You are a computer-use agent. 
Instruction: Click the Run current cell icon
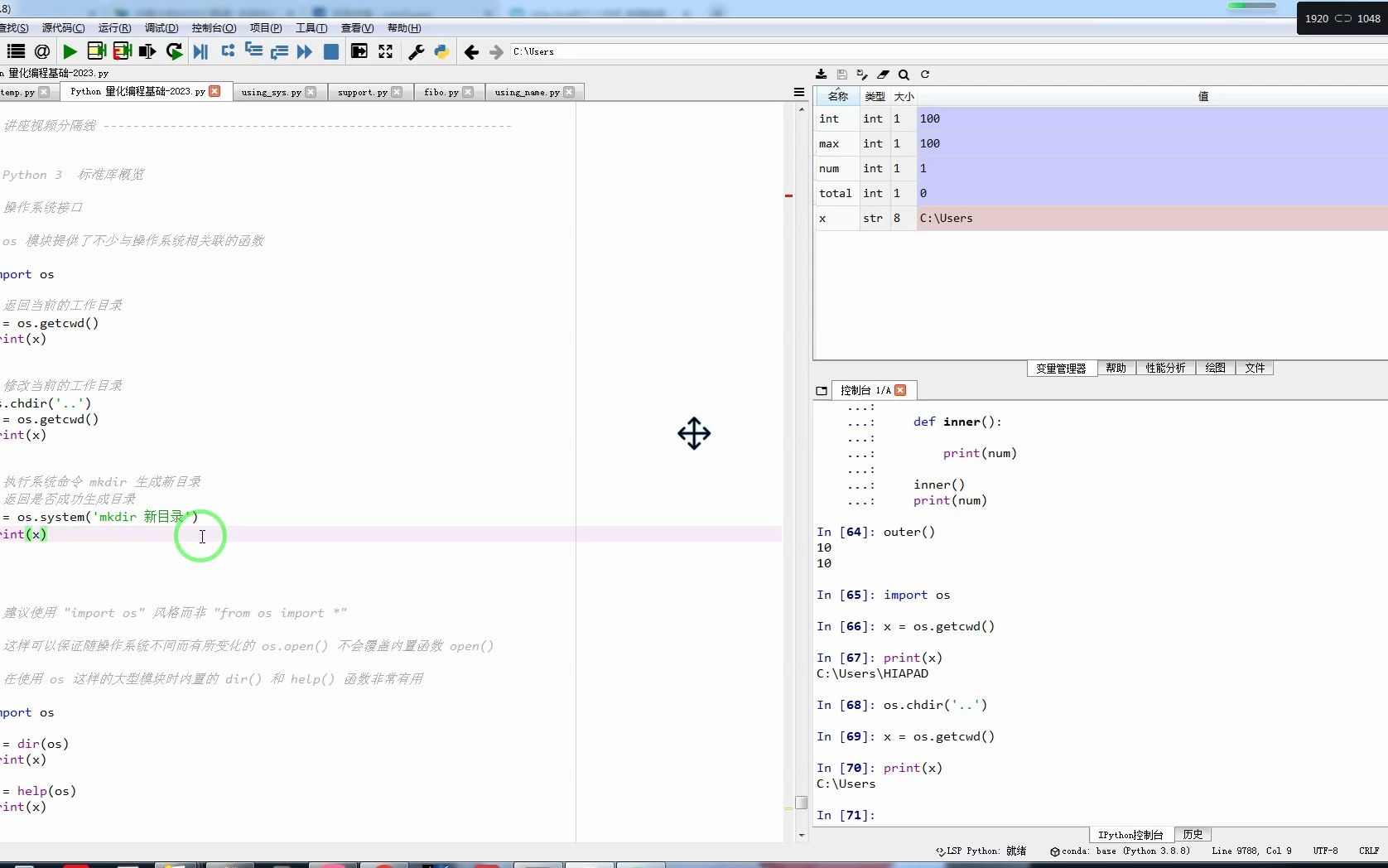[x=96, y=51]
